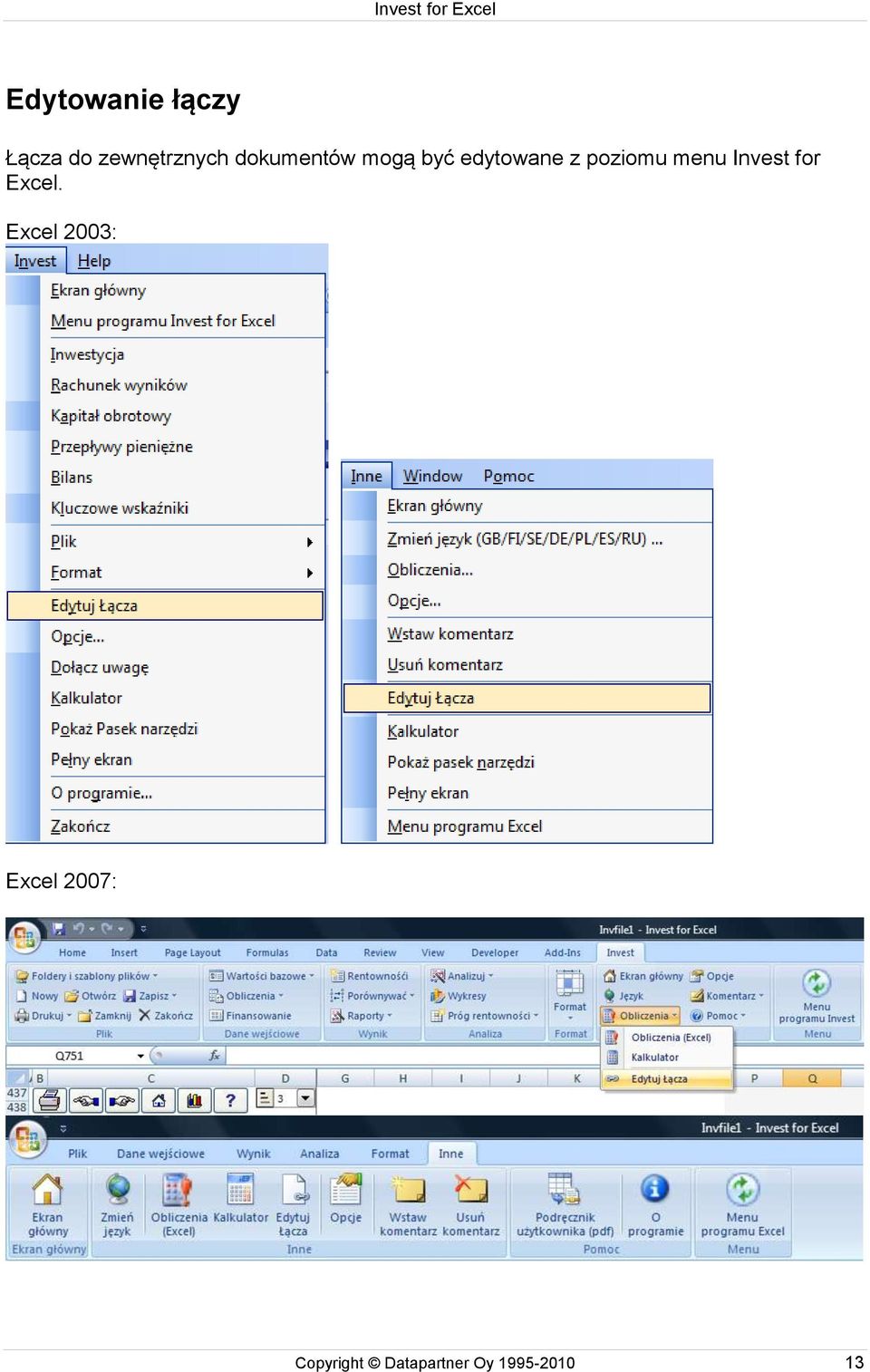Open the Próg rentowności dropdown
The width and height of the screenshot is (870, 1372).
(485, 1016)
